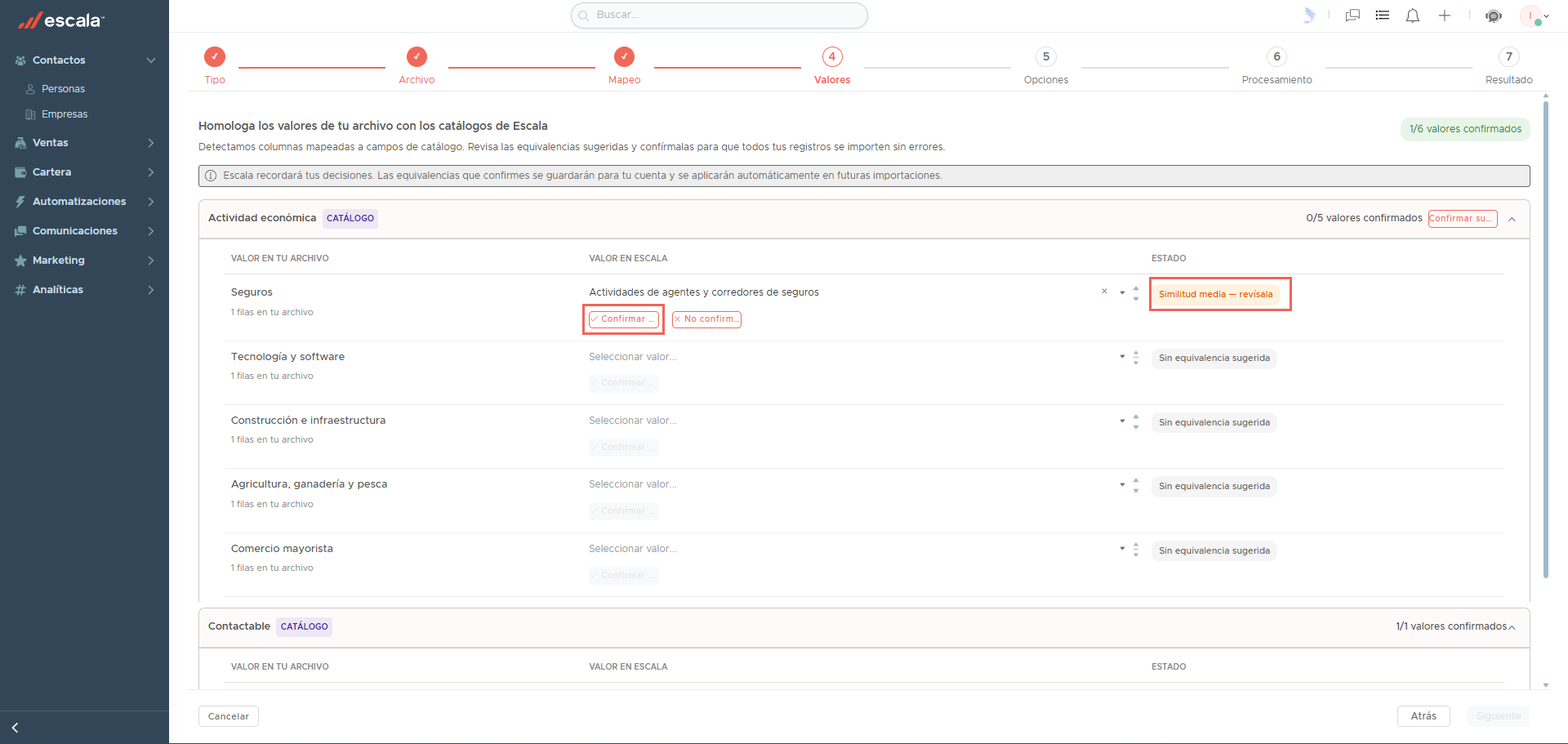
Task: Expand the Comunicaciones submenu chevron
Action: pos(151,231)
